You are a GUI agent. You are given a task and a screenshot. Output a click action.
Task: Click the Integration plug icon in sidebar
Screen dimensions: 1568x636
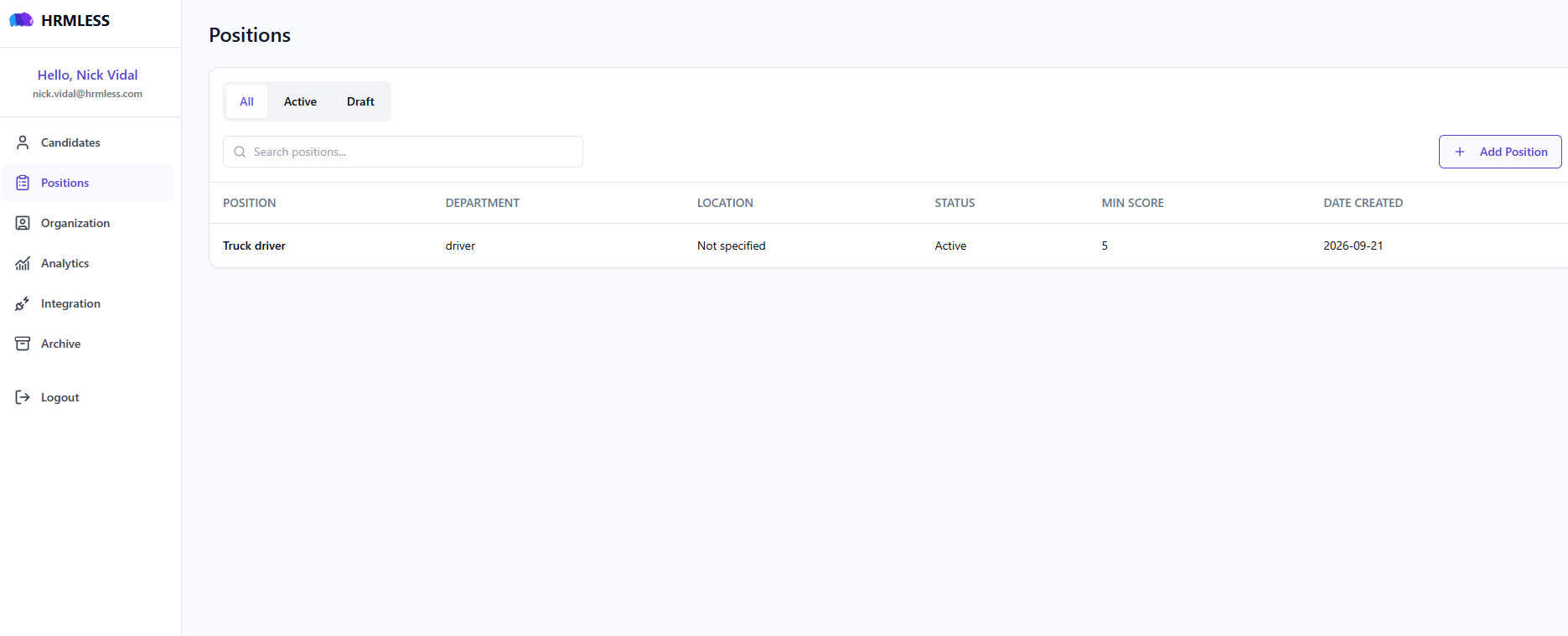[23, 303]
